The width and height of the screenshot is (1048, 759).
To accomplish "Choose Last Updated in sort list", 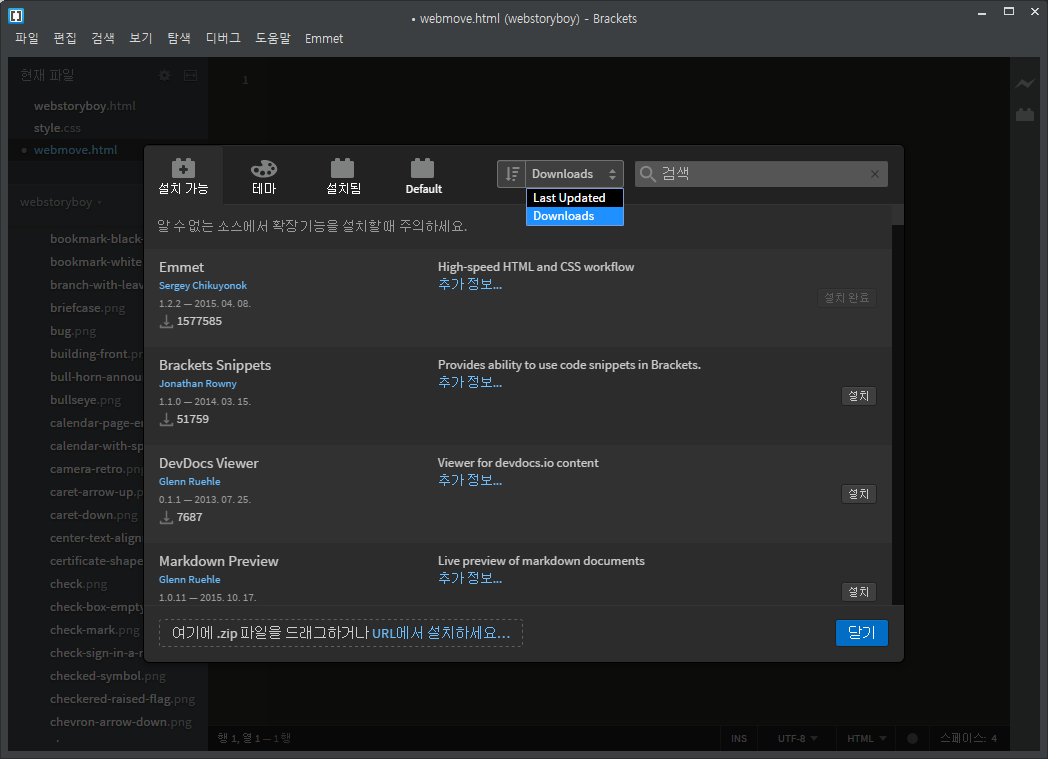I will (x=574, y=198).
